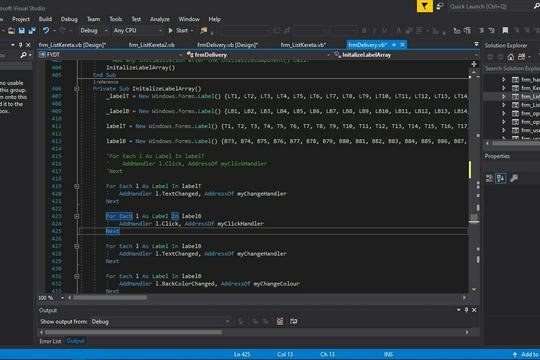
Task: Click the Open File toolbar icon
Action: 11,31
